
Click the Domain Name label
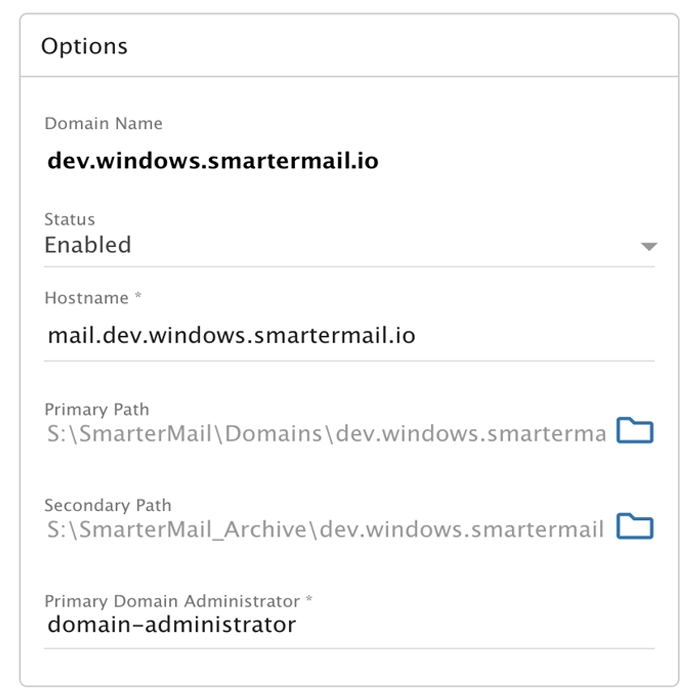104,123
